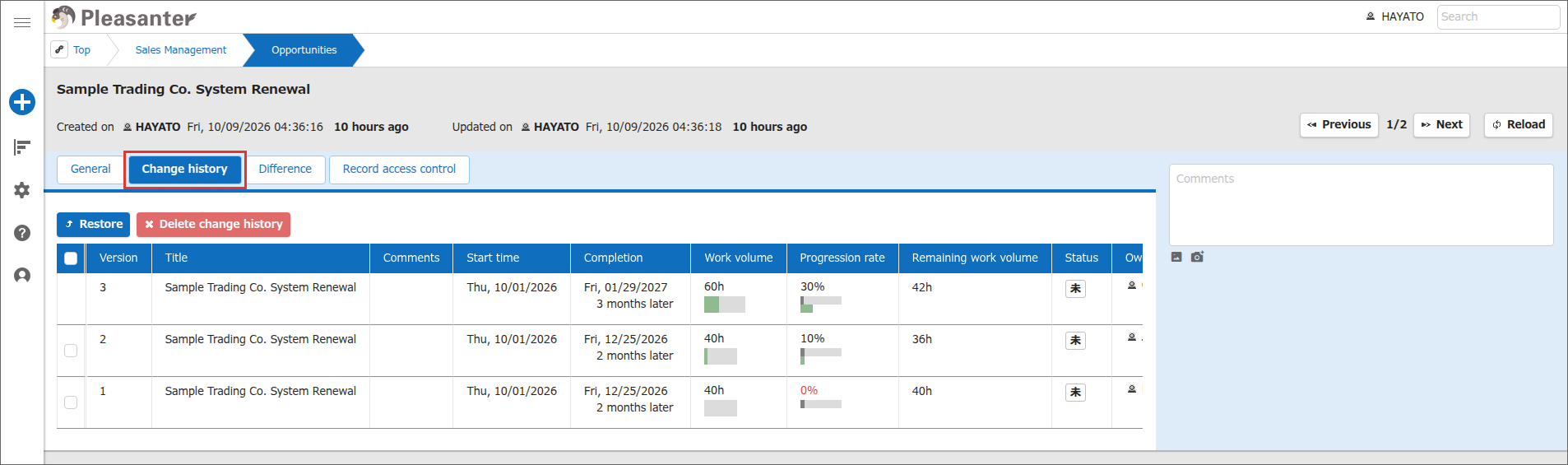Go to Previous record
The image size is (1568, 465).
pos(1338,125)
